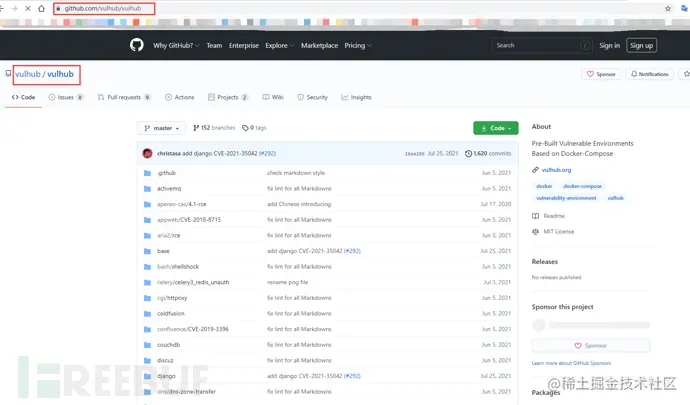The height and width of the screenshot is (405, 690).
Task: Click the Sponsor button in repo header
Action: tap(601, 74)
